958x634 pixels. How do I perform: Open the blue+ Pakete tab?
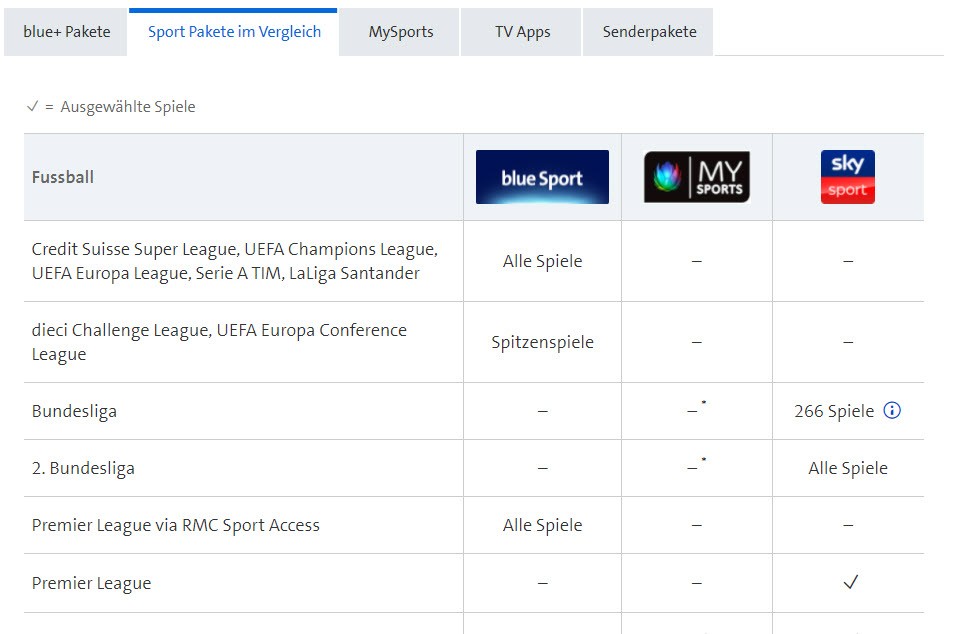[x=67, y=32]
